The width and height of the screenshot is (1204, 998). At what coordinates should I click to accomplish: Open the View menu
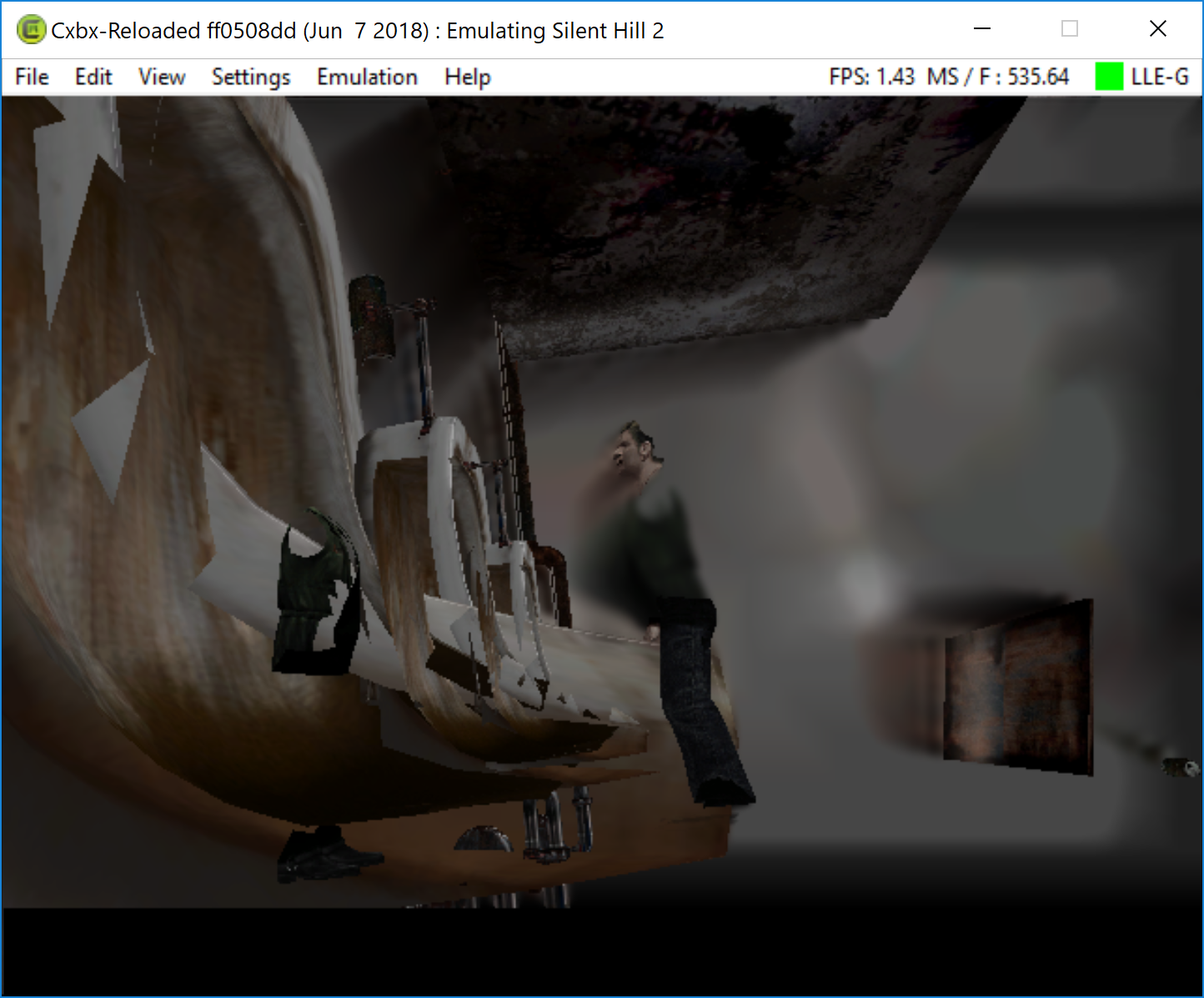click(x=162, y=78)
